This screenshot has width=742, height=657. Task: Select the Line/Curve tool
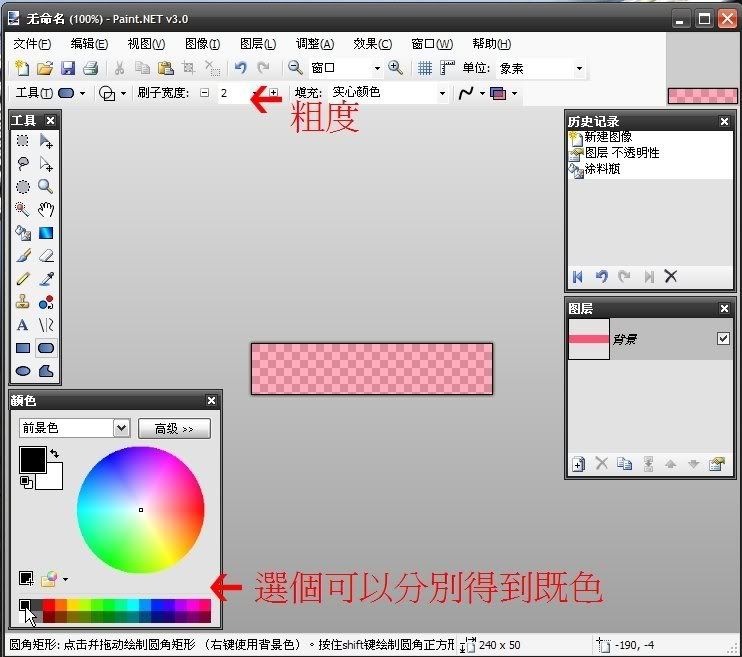(x=46, y=325)
